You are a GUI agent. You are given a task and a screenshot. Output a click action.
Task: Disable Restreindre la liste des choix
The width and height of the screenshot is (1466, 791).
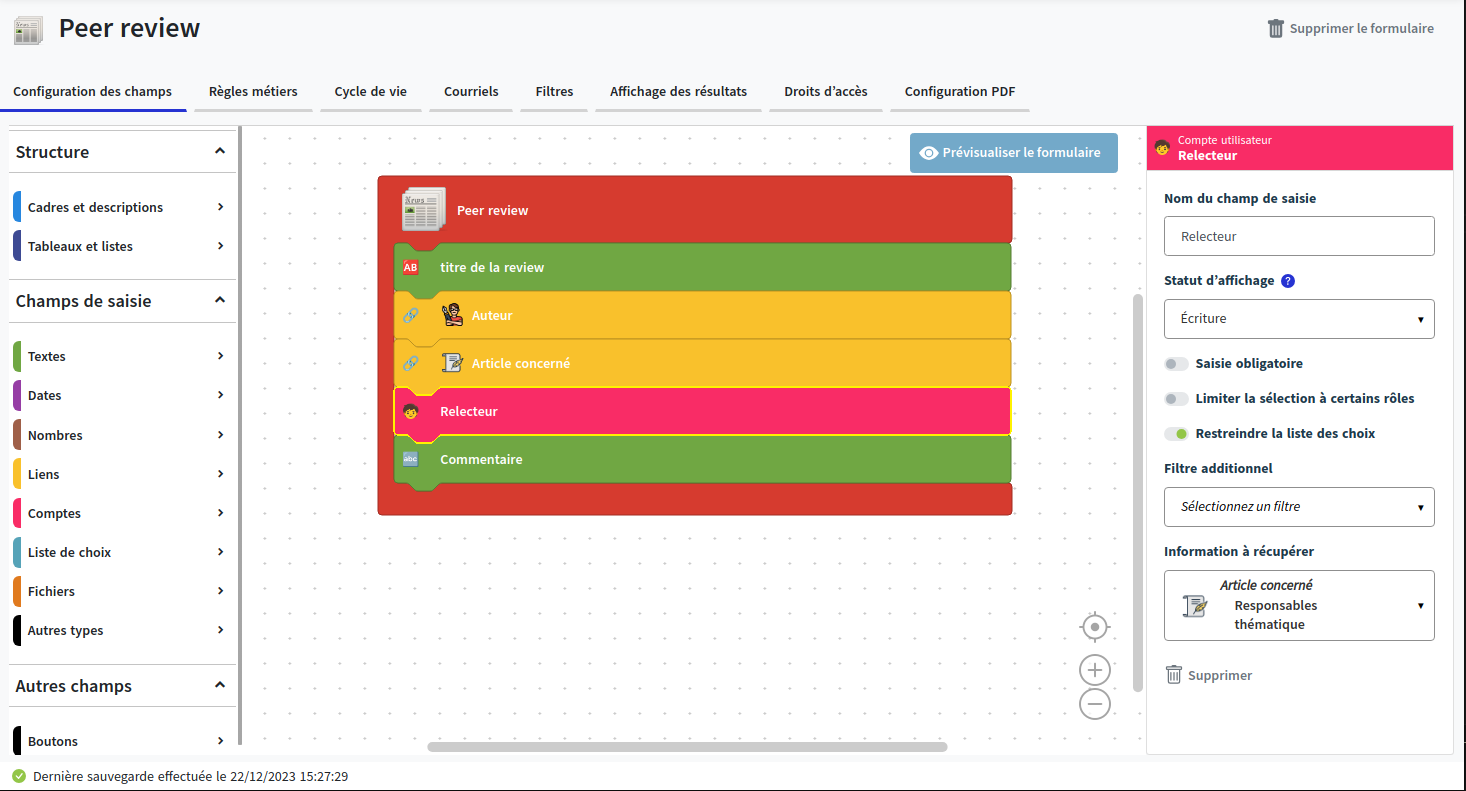(x=1176, y=434)
